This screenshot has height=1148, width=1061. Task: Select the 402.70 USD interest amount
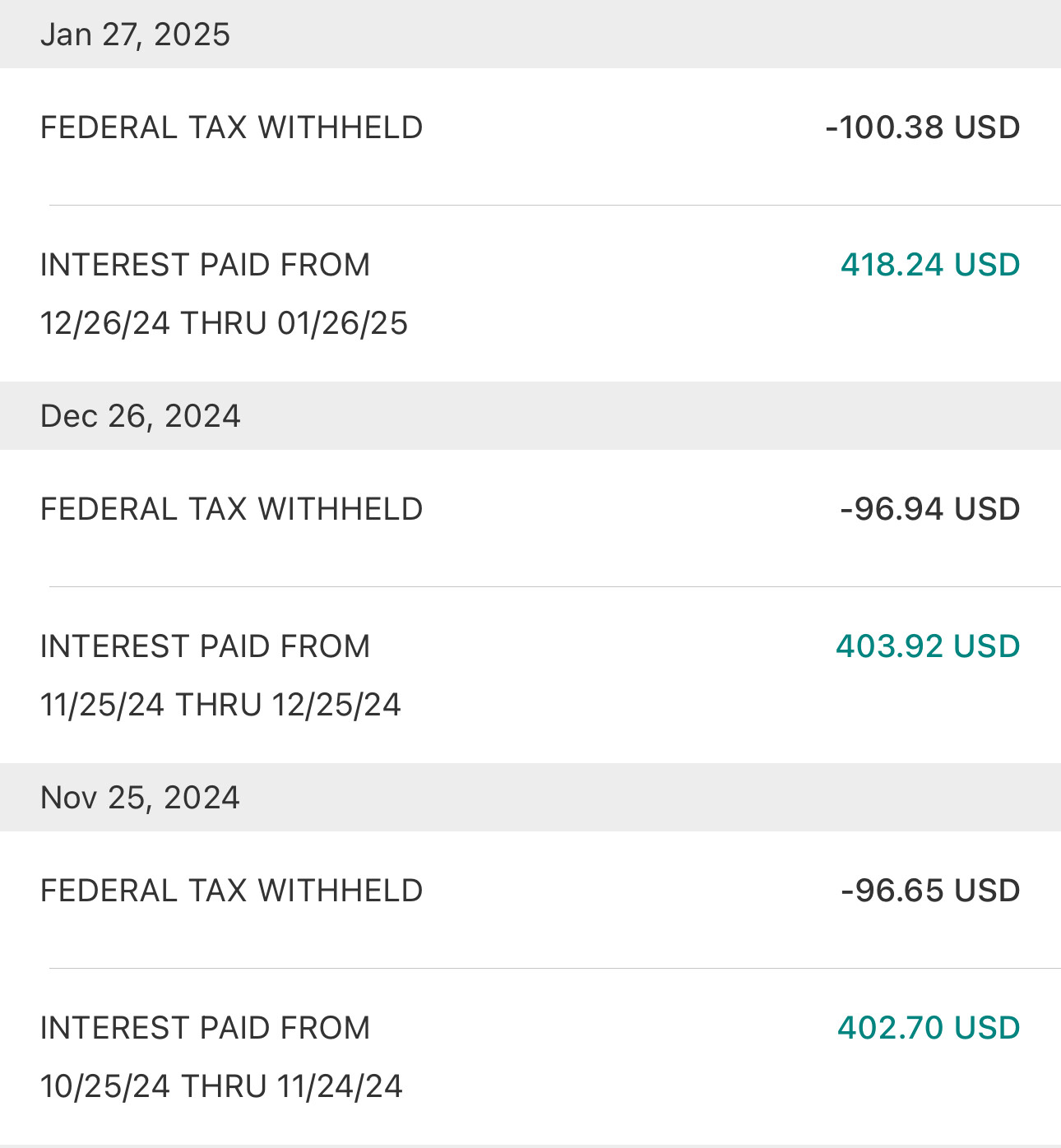coord(929,1028)
